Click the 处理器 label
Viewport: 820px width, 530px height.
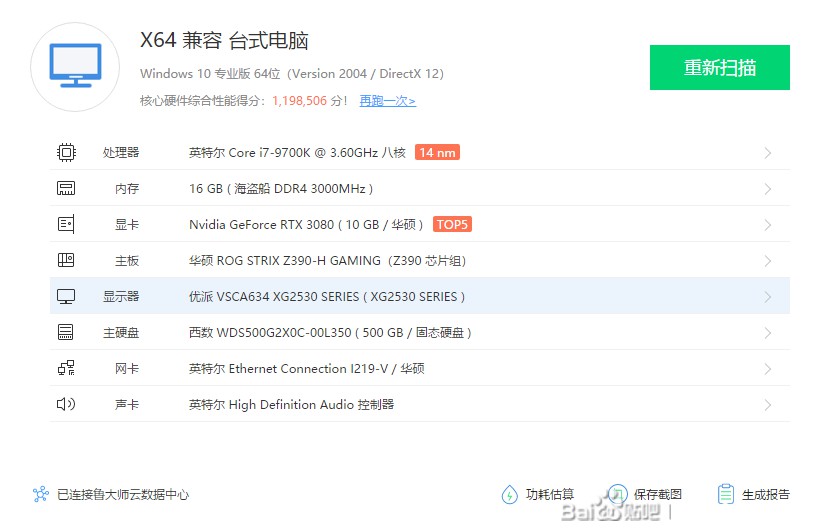pyautogui.click(x=121, y=153)
